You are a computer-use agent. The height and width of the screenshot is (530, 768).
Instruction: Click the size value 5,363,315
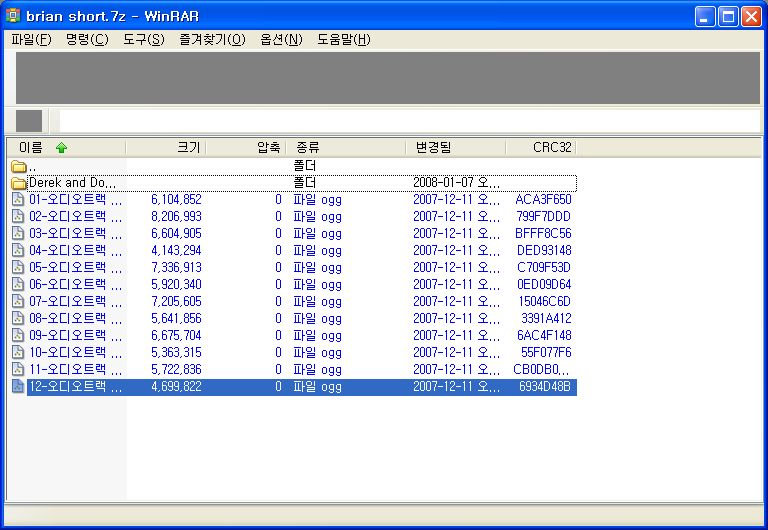pos(176,352)
